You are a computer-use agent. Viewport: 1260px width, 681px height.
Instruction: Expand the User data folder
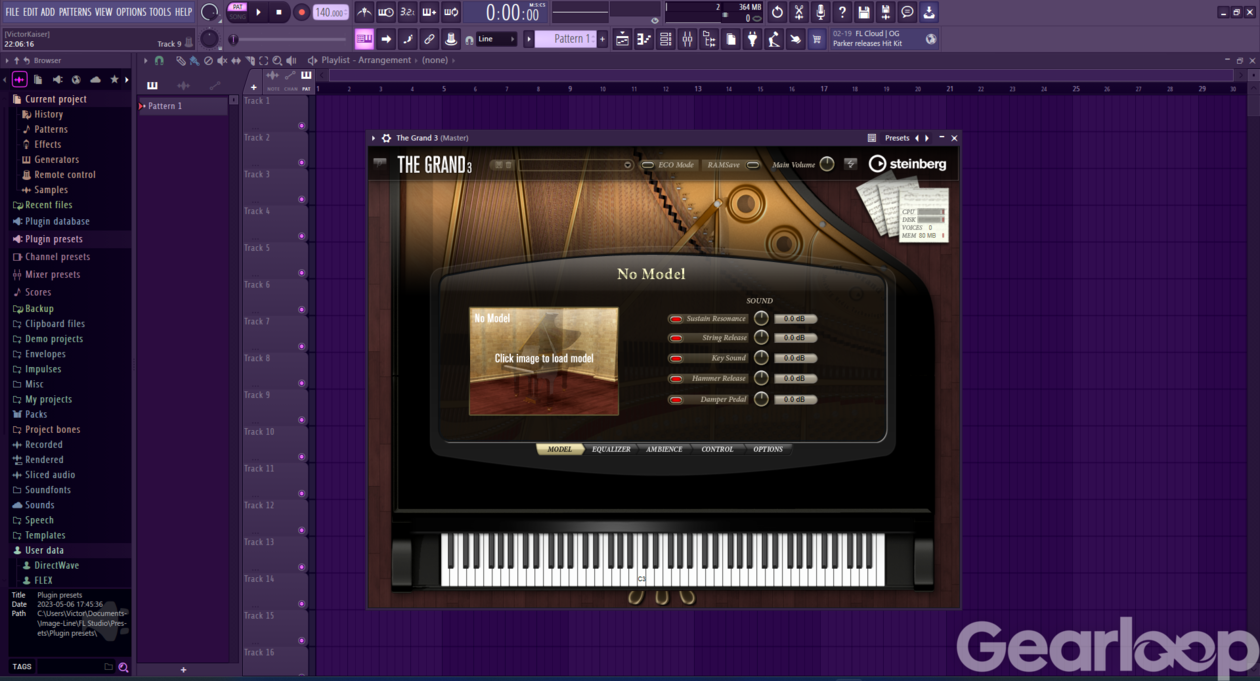click(x=44, y=550)
